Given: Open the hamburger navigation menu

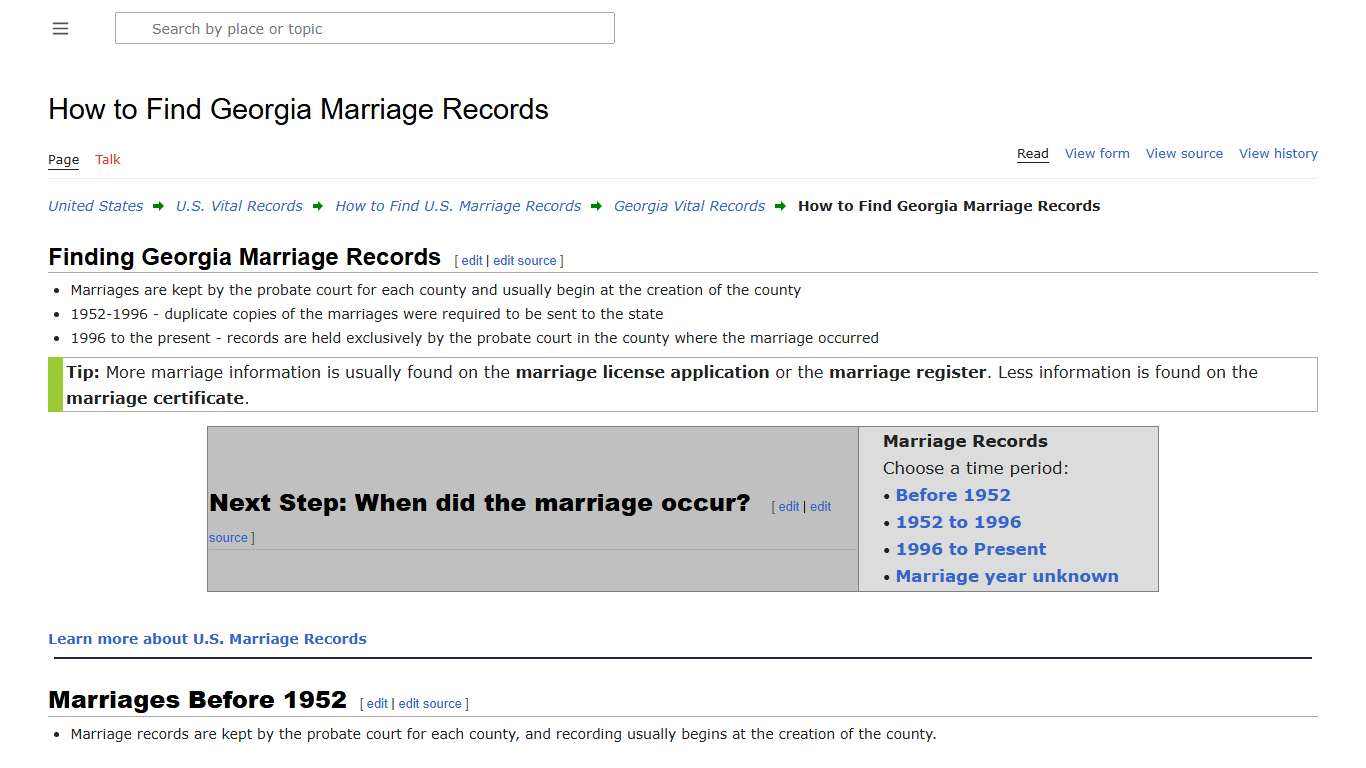Looking at the screenshot, I should tap(60, 28).
